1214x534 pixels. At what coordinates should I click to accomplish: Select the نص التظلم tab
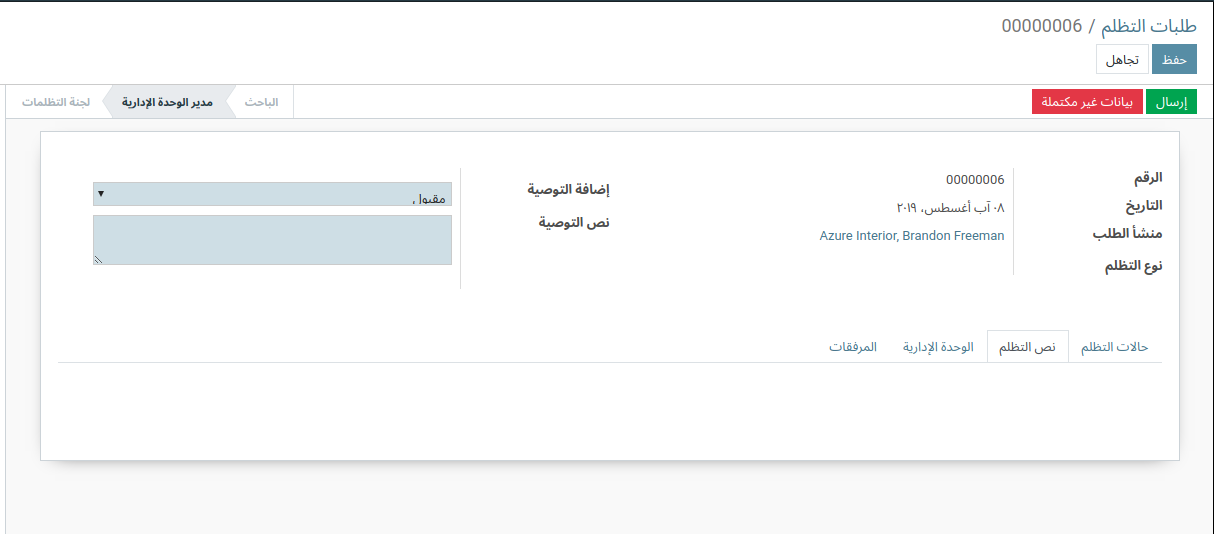[x=1027, y=347]
